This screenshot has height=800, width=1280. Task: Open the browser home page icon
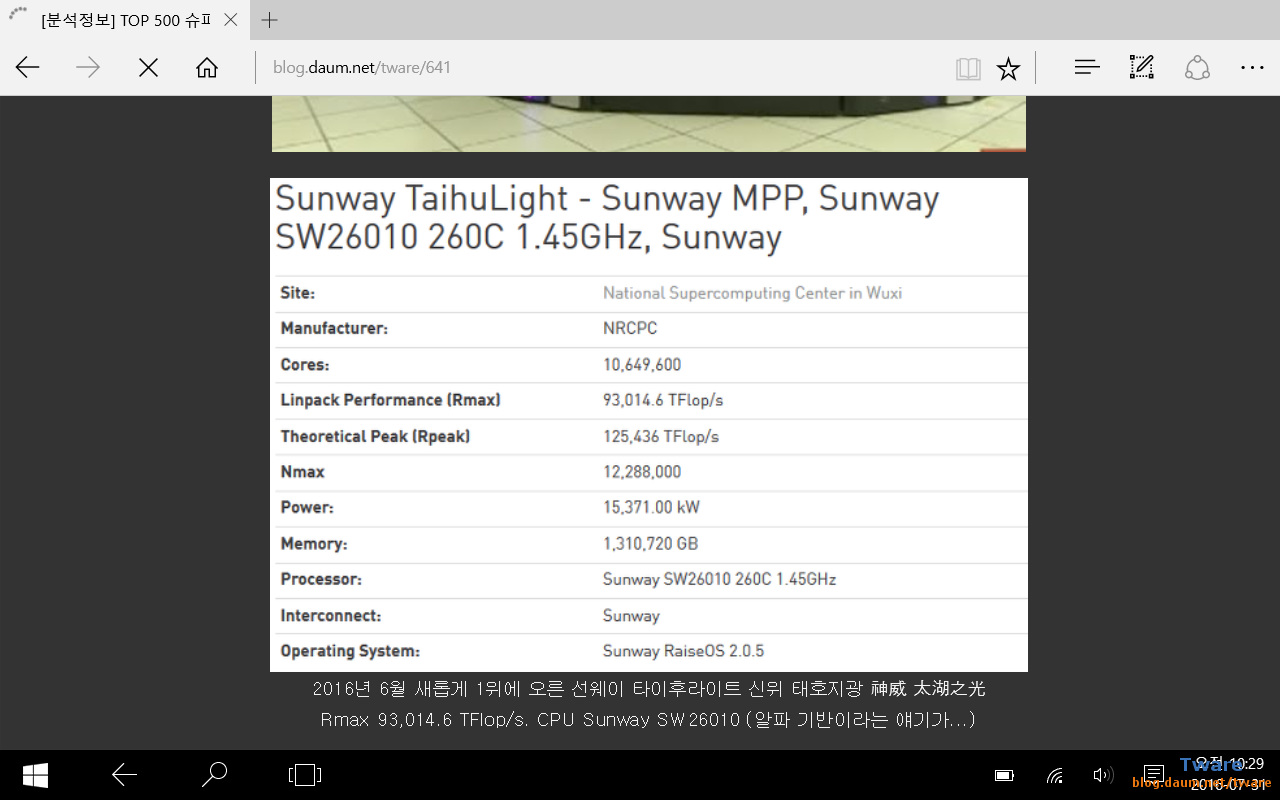click(x=207, y=68)
